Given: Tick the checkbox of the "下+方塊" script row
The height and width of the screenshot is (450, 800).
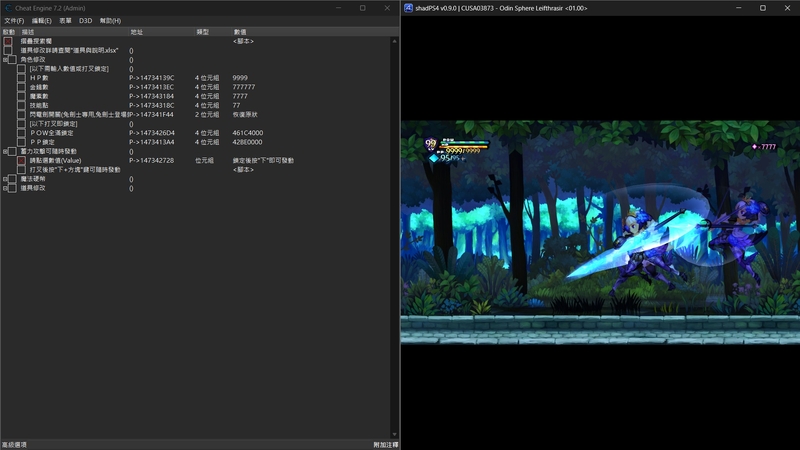Looking at the screenshot, I should (21, 170).
